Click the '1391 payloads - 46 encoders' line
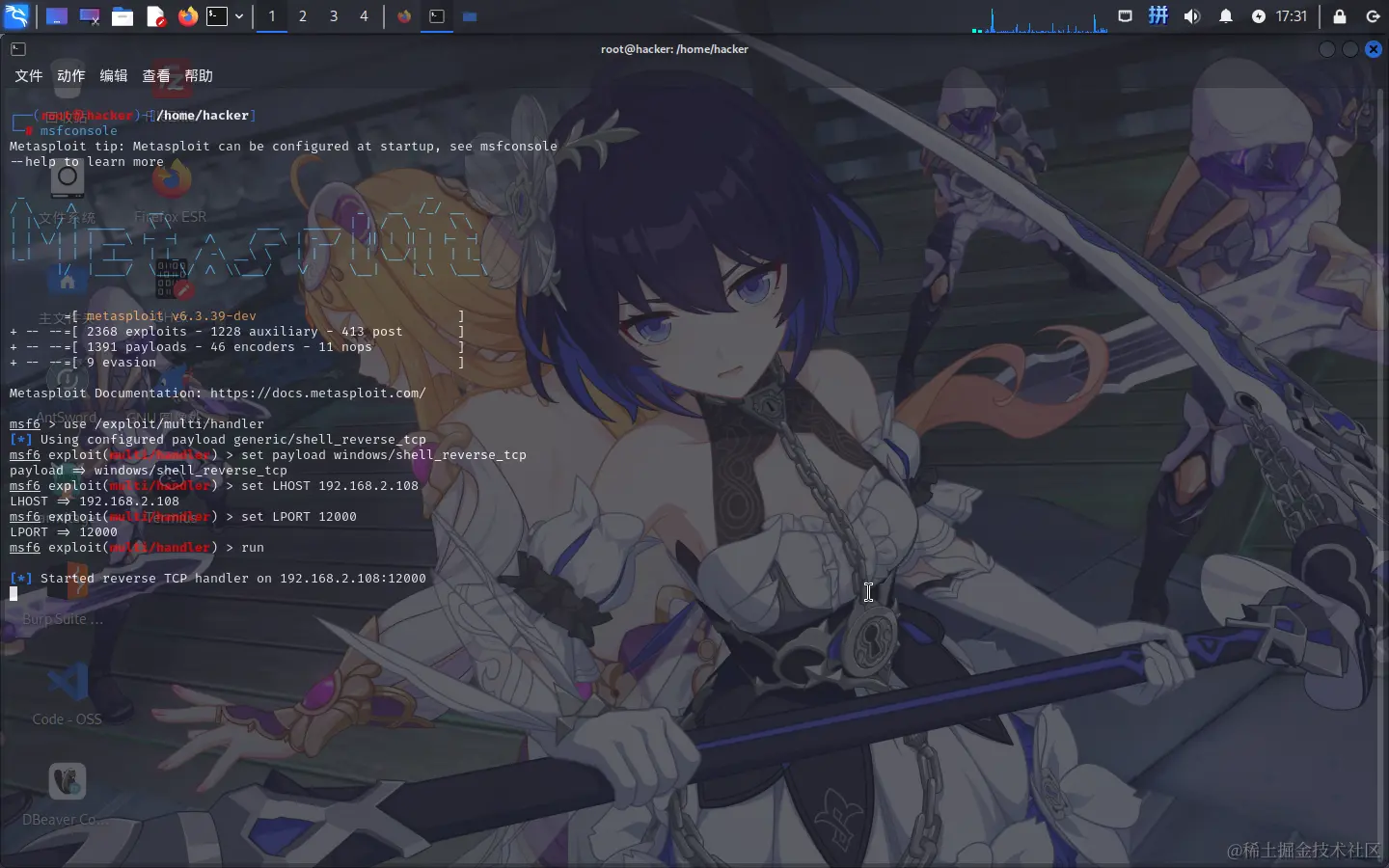Viewport: 1389px width, 868px height. 230,347
